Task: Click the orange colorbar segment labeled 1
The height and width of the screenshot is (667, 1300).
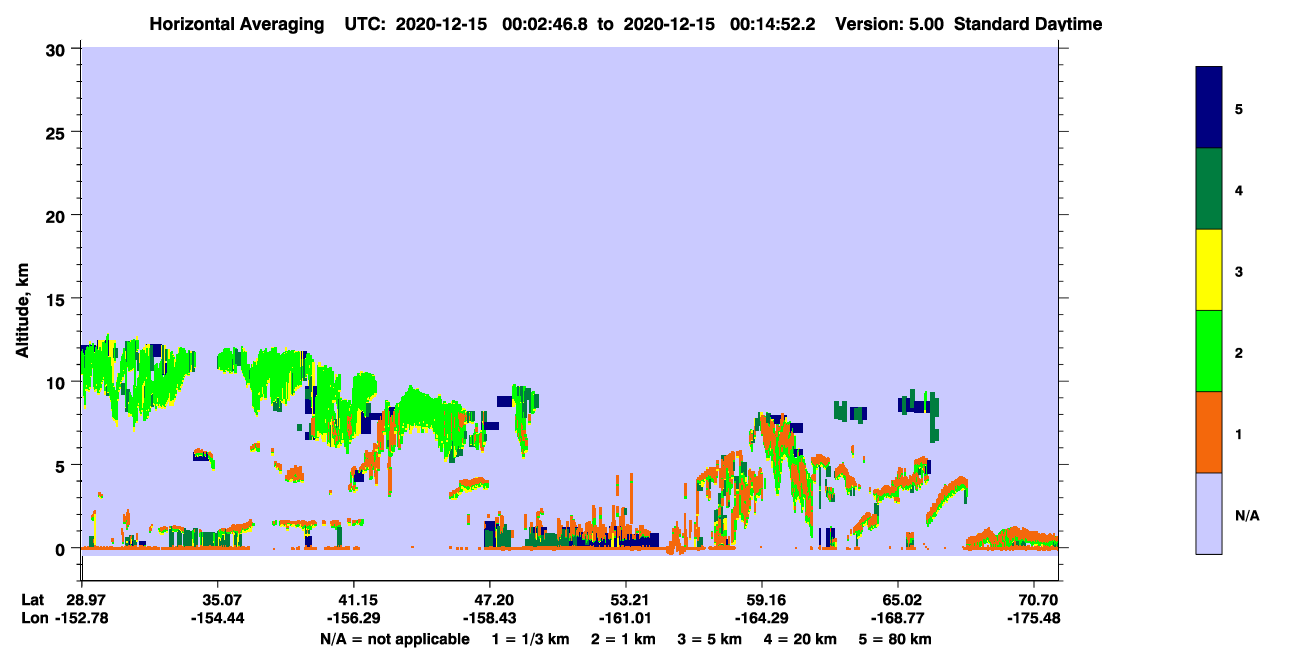Action: pyautogui.click(x=1209, y=432)
